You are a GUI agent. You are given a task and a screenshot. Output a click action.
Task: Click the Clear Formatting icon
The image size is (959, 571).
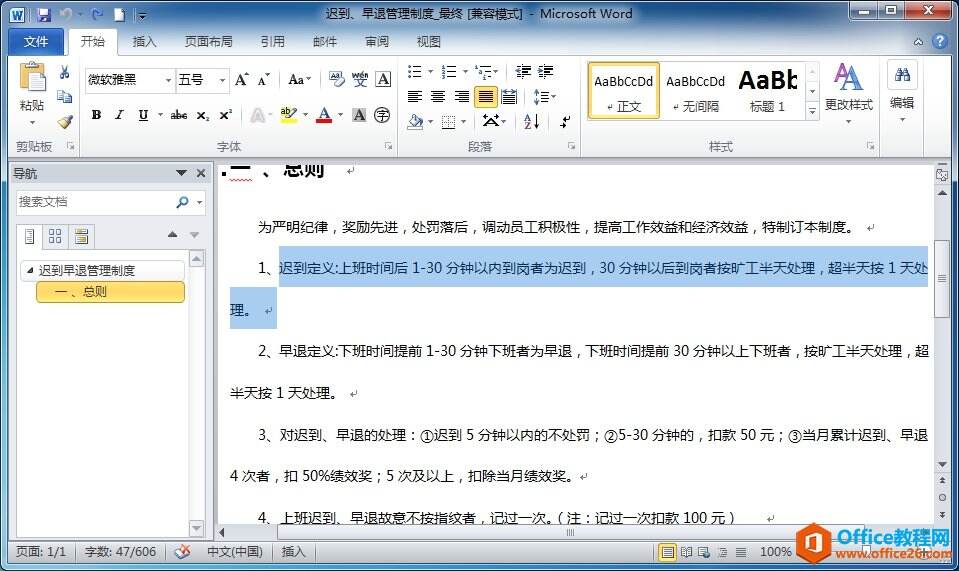click(336, 79)
